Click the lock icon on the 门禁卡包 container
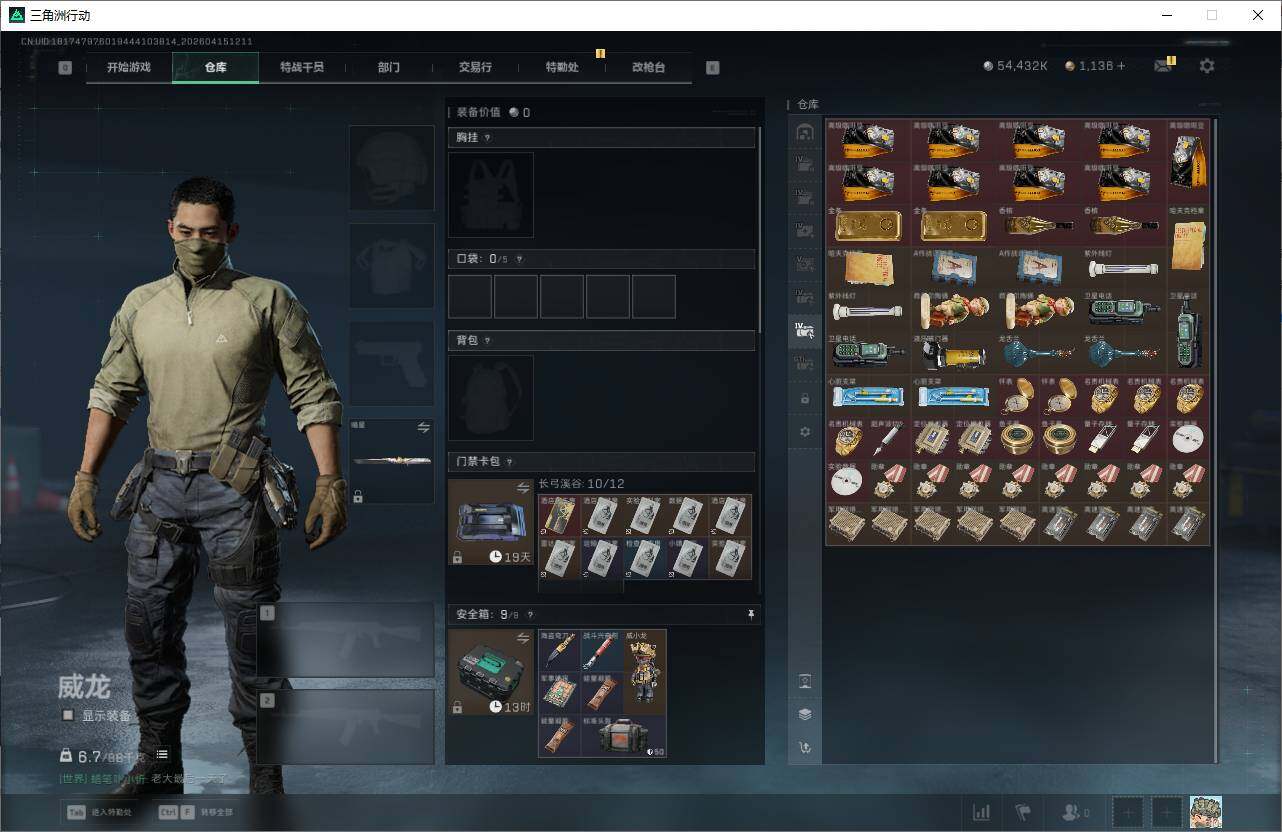This screenshot has width=1282, height=832. click(x=457, y=557)
